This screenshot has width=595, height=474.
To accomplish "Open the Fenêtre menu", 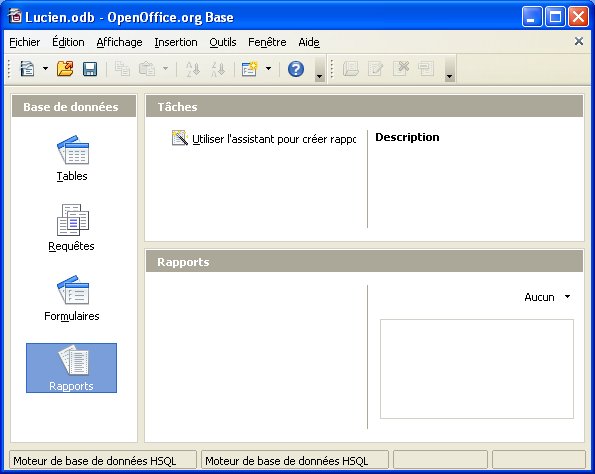I will point(267,42).
